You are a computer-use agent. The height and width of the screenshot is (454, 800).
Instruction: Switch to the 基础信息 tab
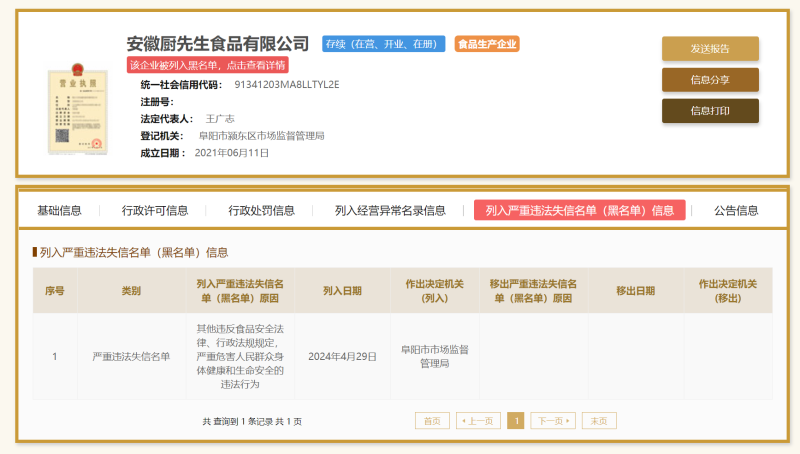coord(59,211)
